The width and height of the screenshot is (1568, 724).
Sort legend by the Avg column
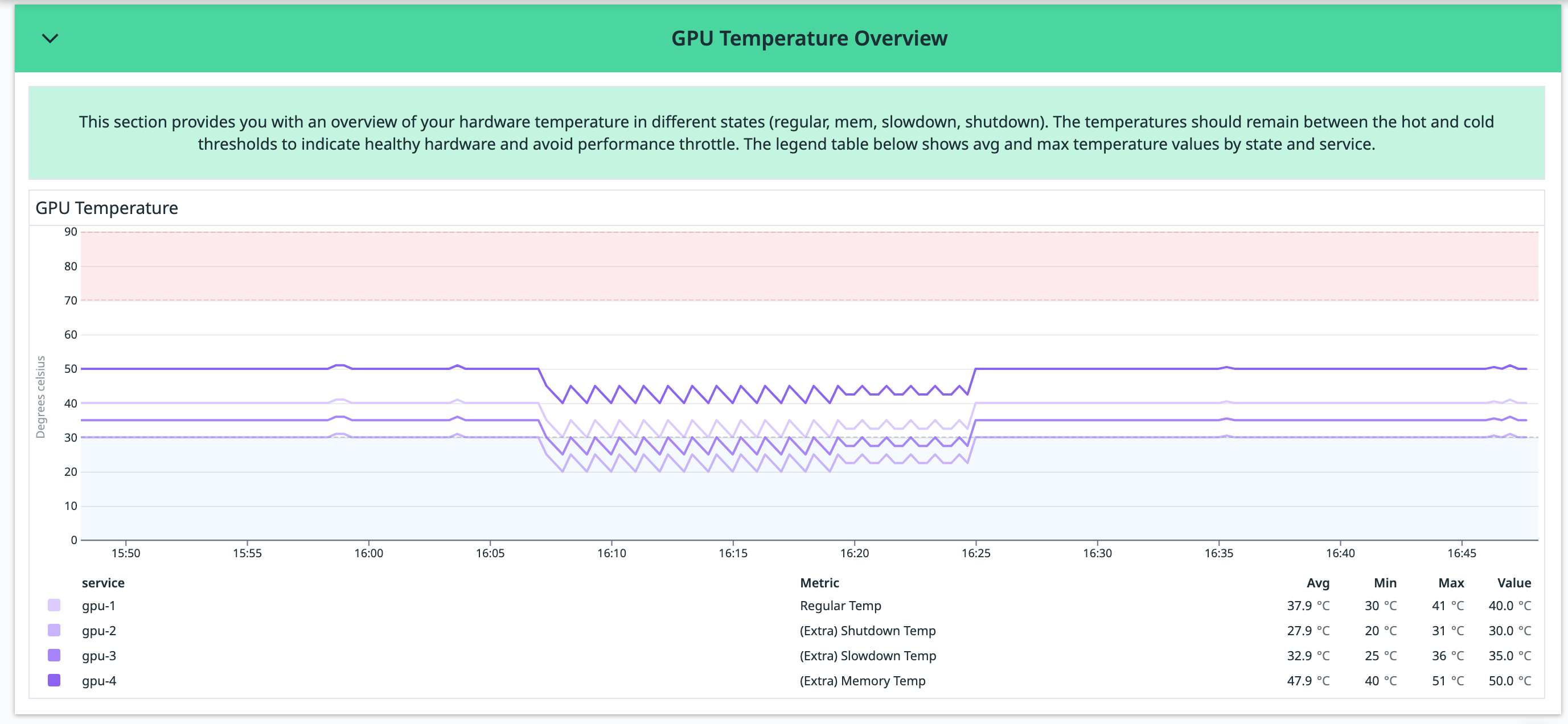(x=1319, y=582)
